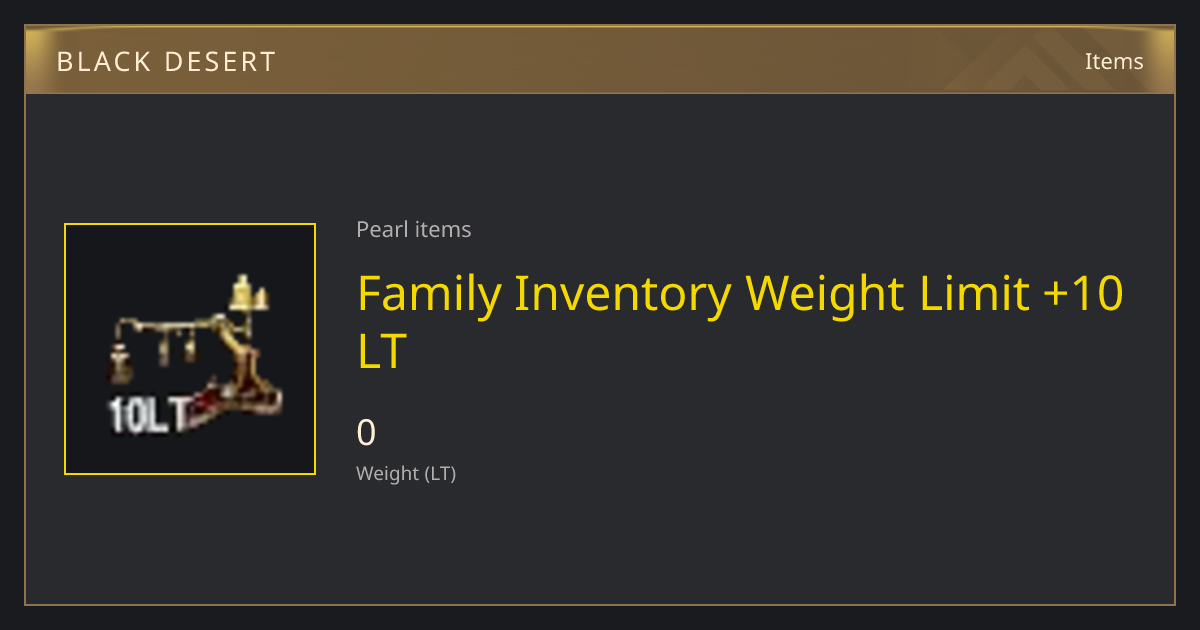Image resolution: width=1200 pixels, height=630 pixels.
Task: Click the BLACK DESERT header title
Action: pos(166,62)
